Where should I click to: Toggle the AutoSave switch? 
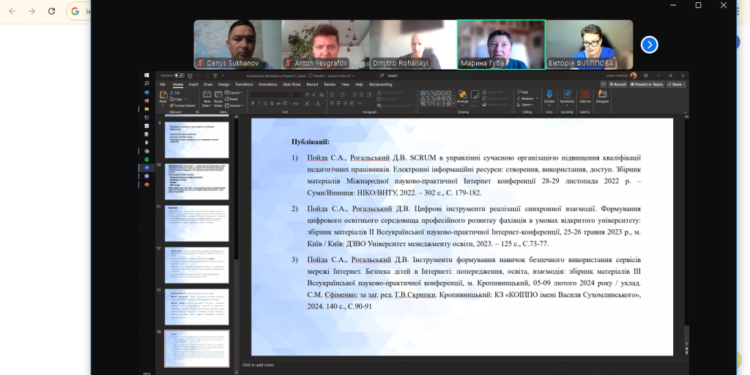point(179,76)
